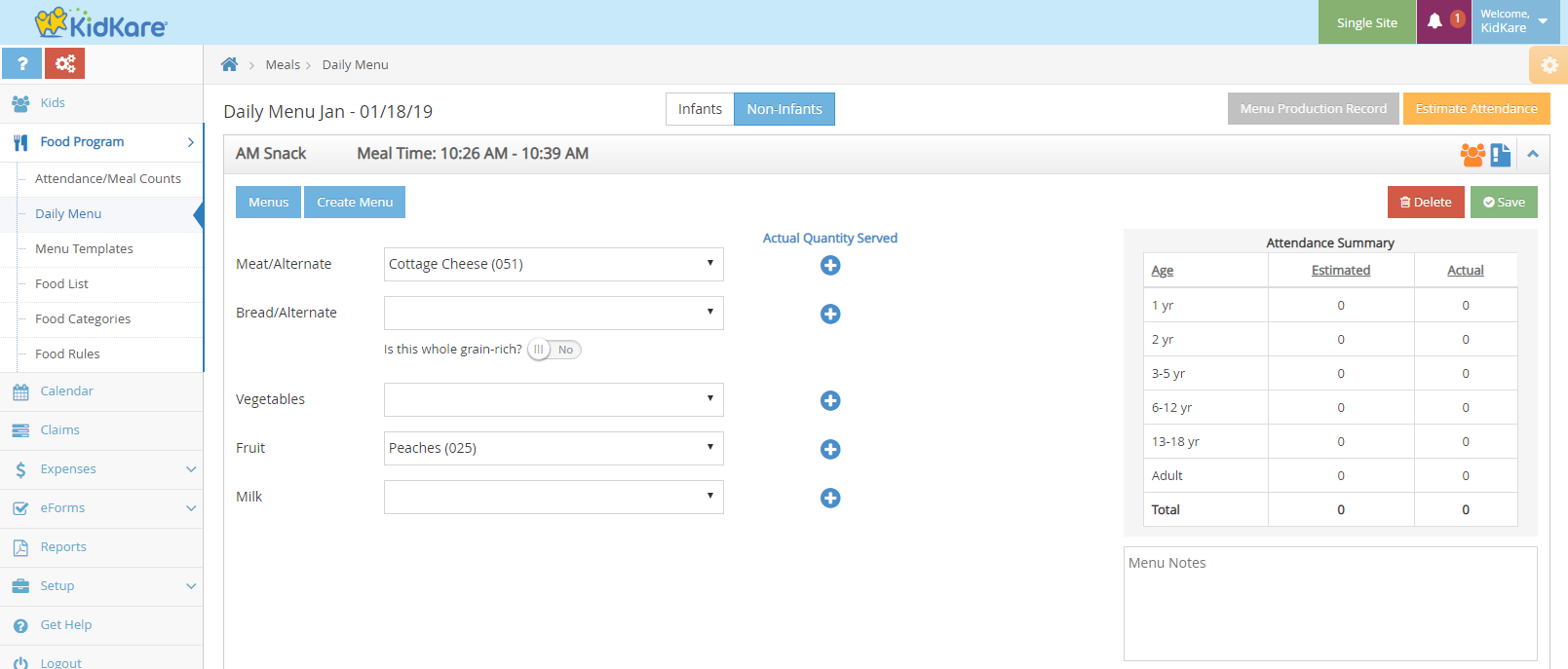Toggle the whole grain-rich switch
This screenshot has width=1568, height=669.
coord(554,350)
